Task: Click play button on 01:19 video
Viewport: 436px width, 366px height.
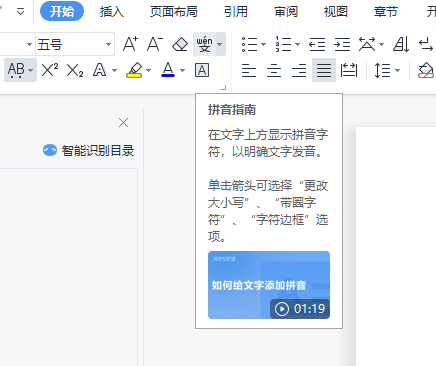Action: 282,309
